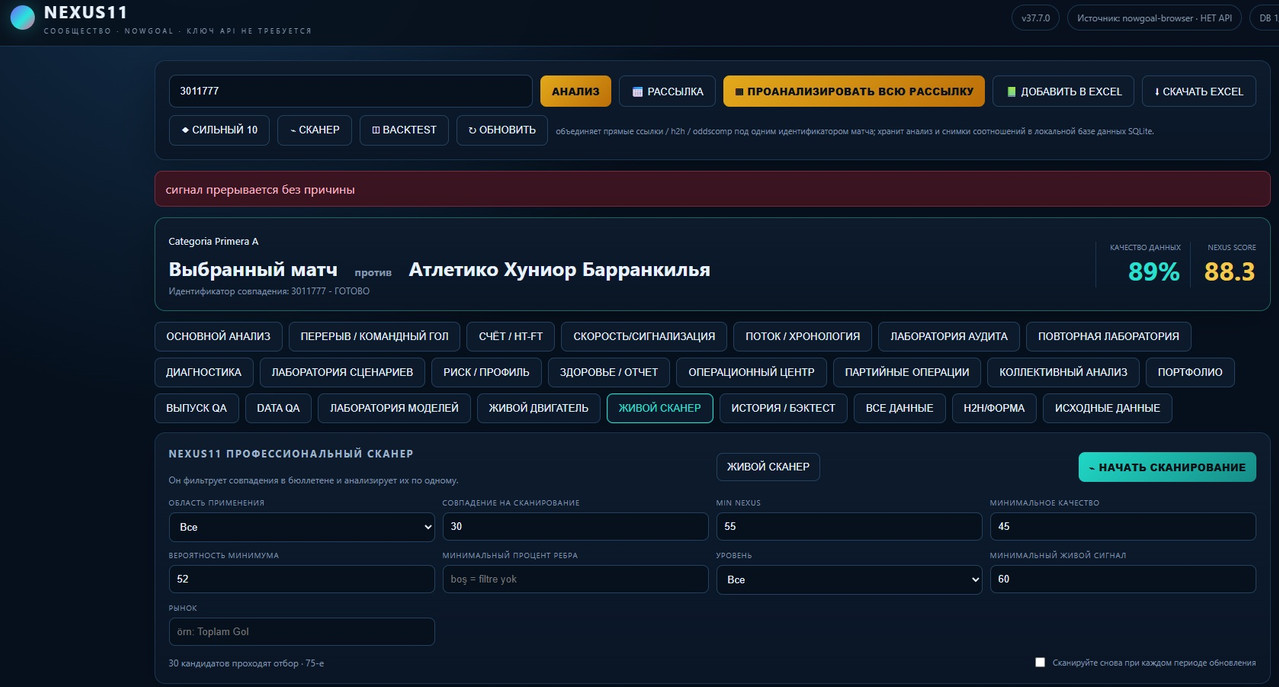Viewport: 1279px width, 687px height.
Task: Click the МИНИМАЛЬНЫЙ ПРОЦЕНТ РЕБРА input field
Action: click(575, 579)
